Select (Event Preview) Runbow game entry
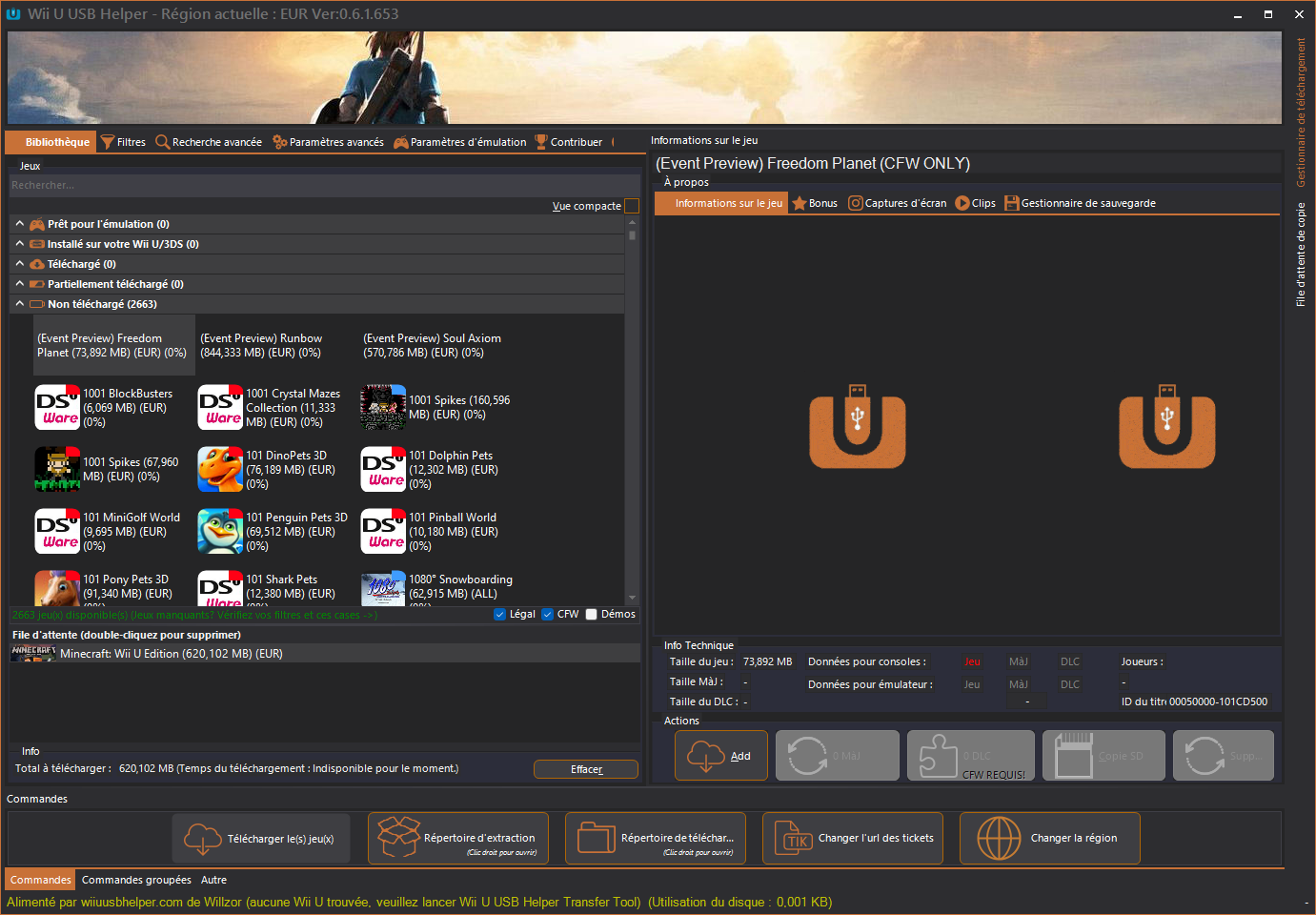Viewport: 1316px width, 915px height. (276, 346)
